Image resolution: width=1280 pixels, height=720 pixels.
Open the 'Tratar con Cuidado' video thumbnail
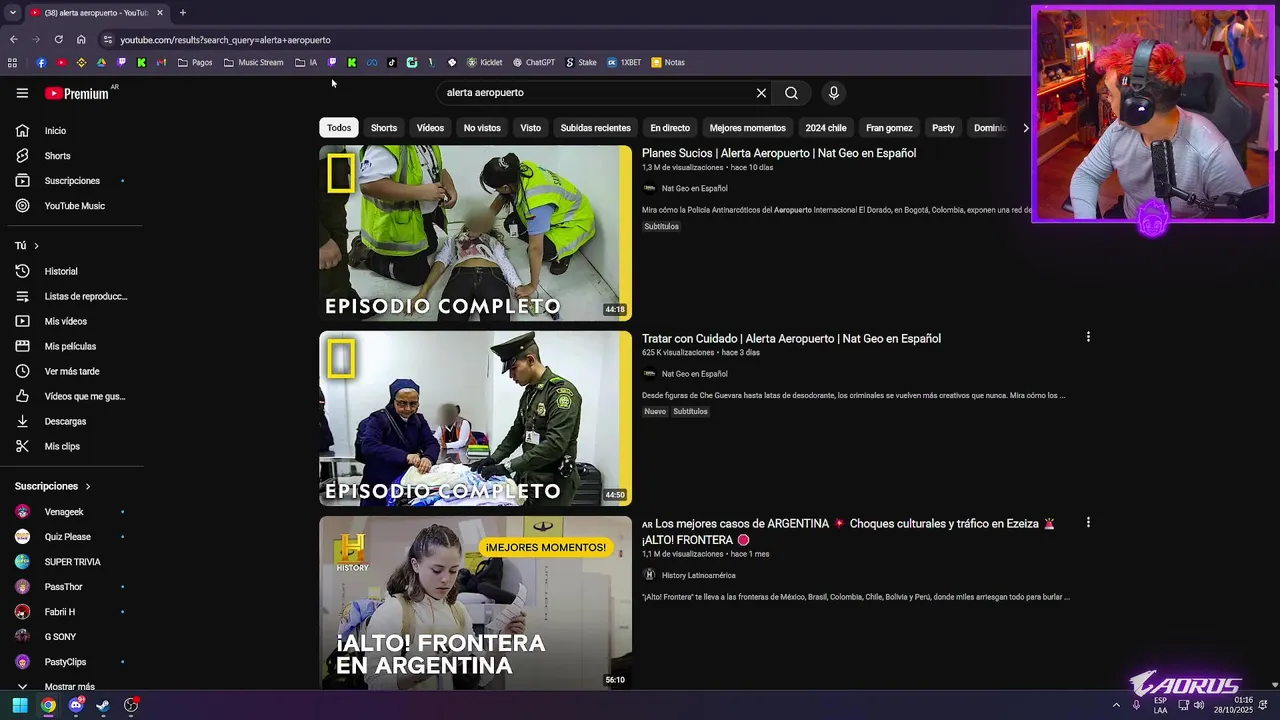pyautogui.click(x=476, y=418)
